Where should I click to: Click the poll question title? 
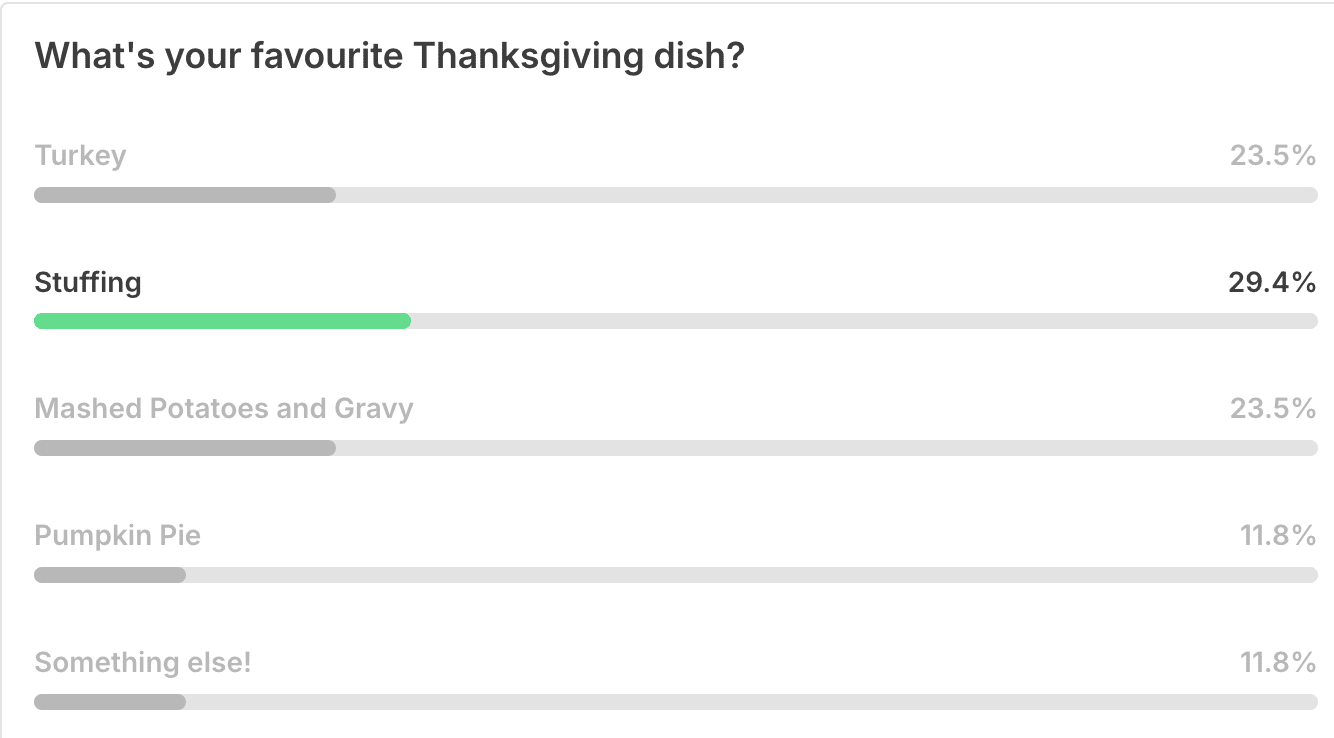pyautogui.click(x=389, y=57)
